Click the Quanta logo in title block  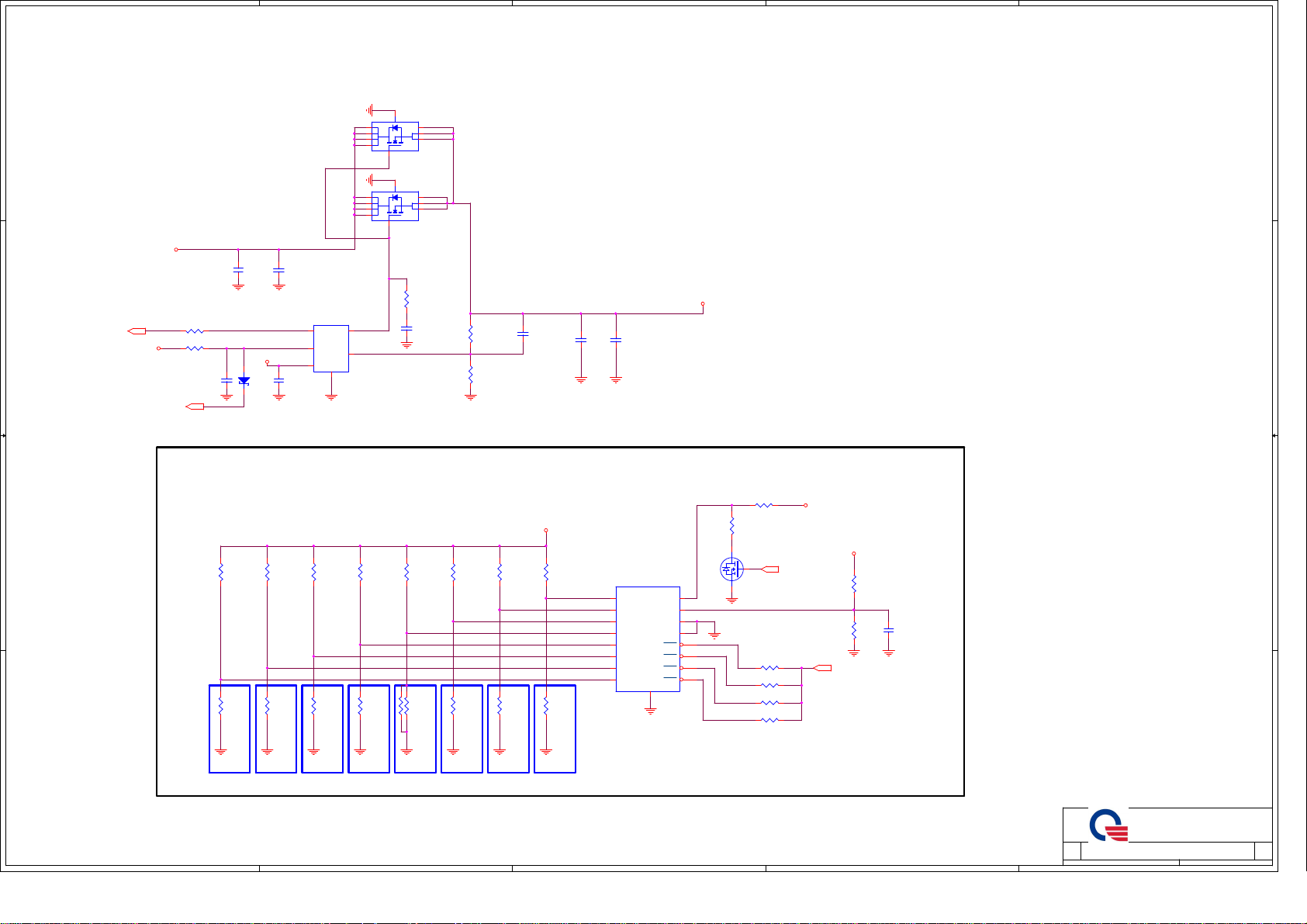[x=1108, y=826]
